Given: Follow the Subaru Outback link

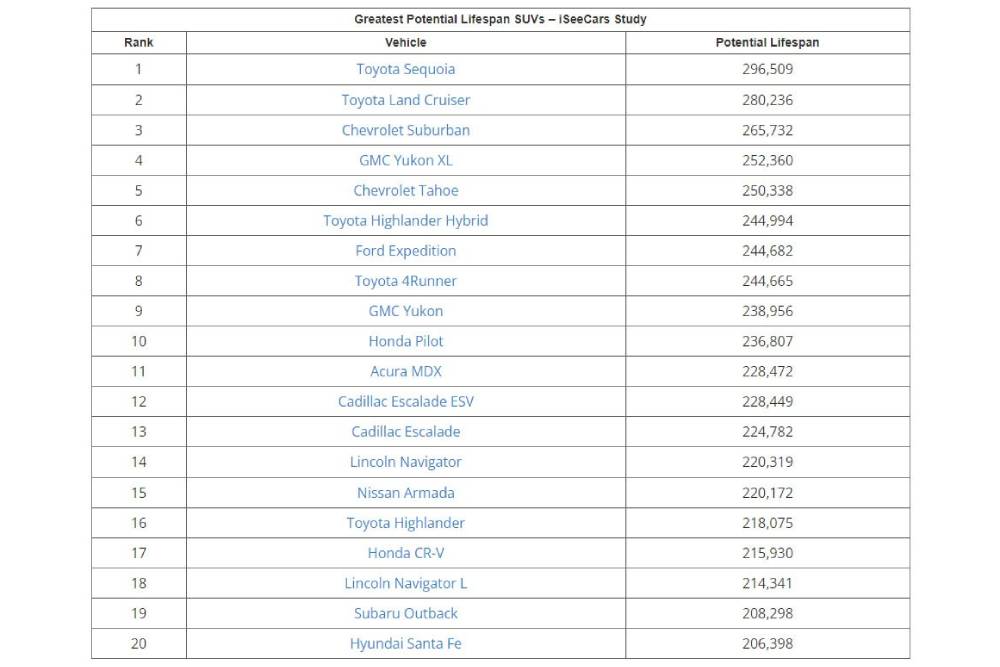Looking at the screenshot, I should coord(405,613).
